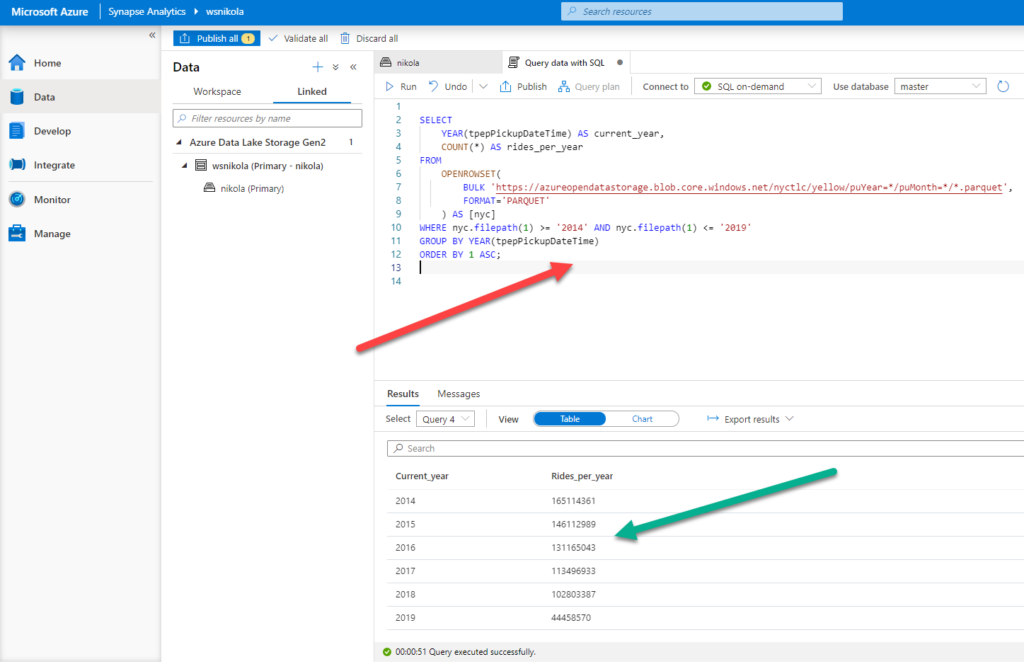View the Query plan
Screen dimensions: 1024x664
(x=589, y=86)
